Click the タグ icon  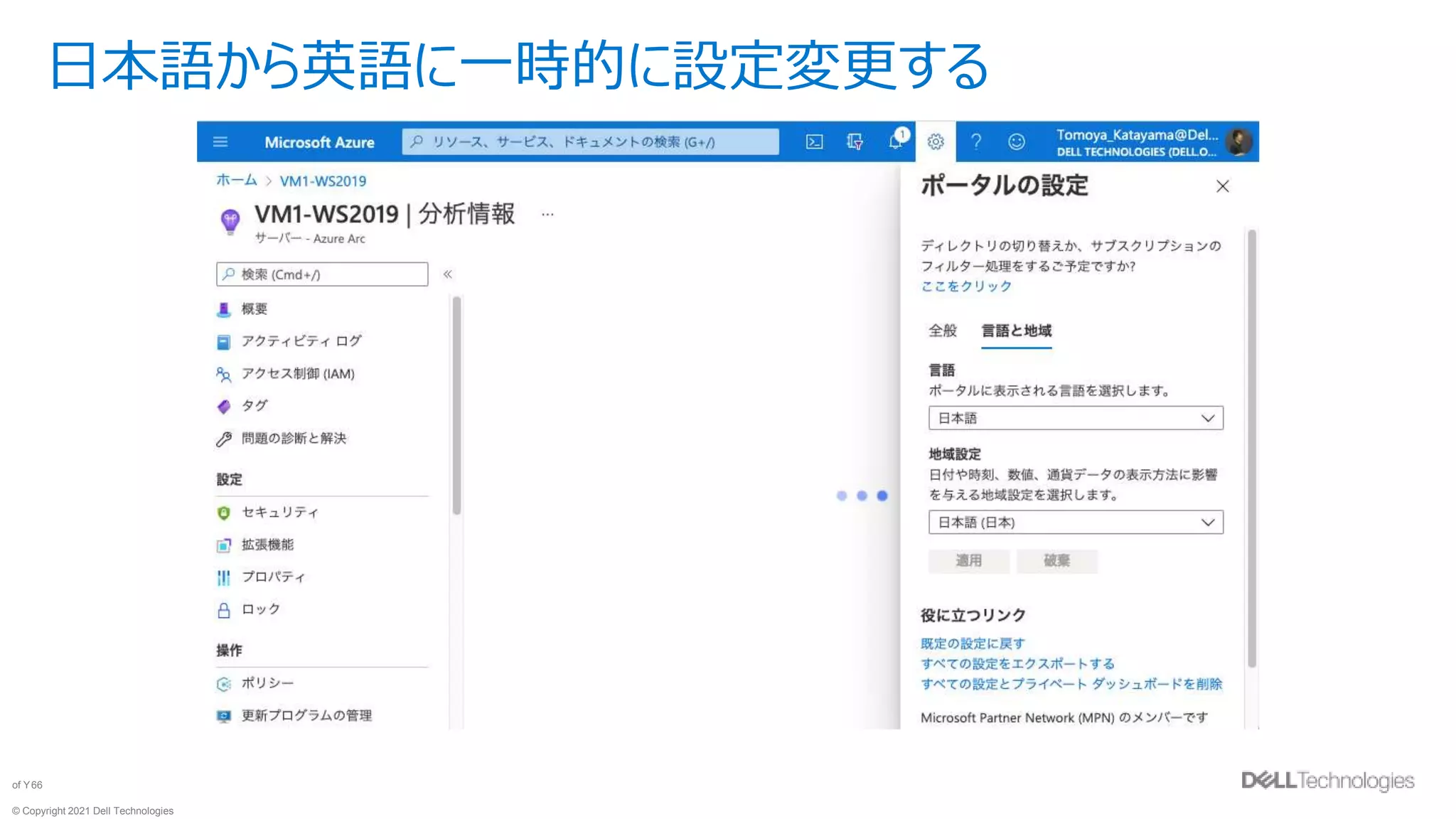(224, 406)
